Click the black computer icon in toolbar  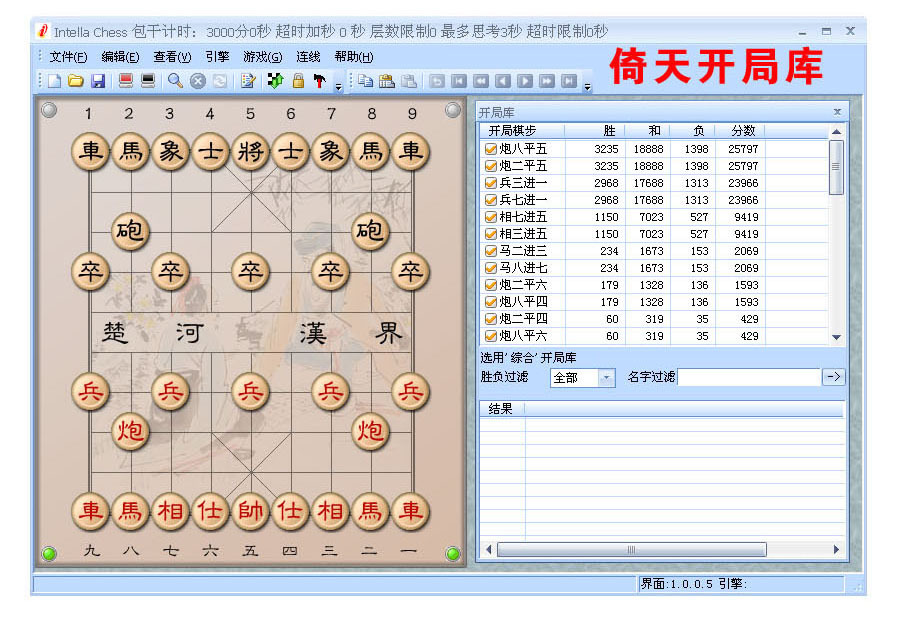tap(148, 81)
